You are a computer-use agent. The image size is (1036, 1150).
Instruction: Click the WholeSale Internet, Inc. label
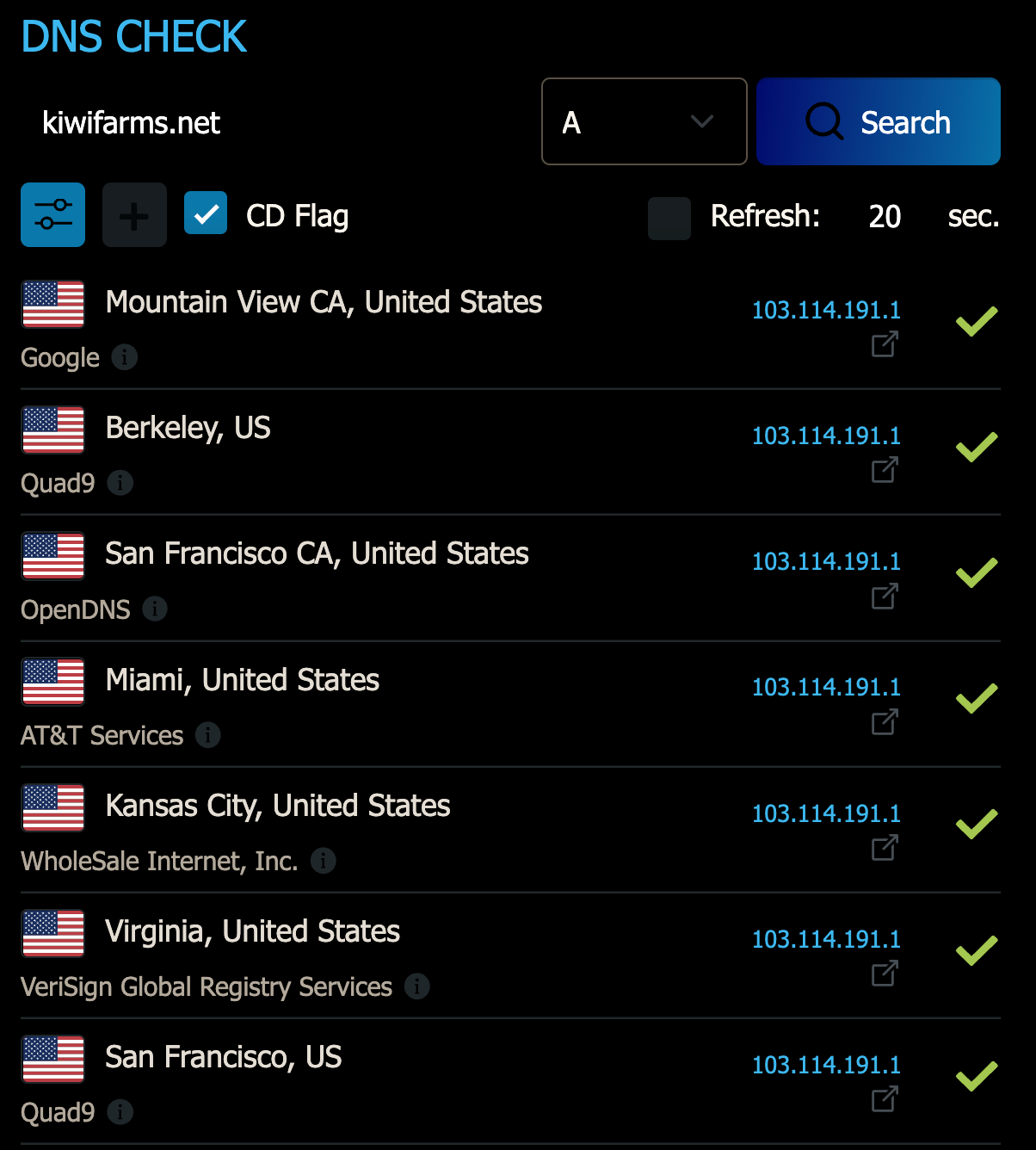point(159,861)
